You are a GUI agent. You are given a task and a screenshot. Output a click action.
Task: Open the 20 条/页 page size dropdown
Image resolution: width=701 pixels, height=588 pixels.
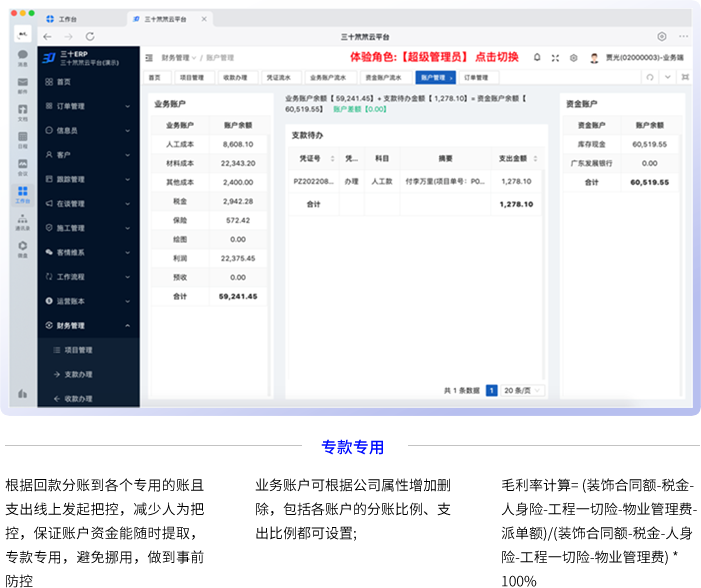524,390
